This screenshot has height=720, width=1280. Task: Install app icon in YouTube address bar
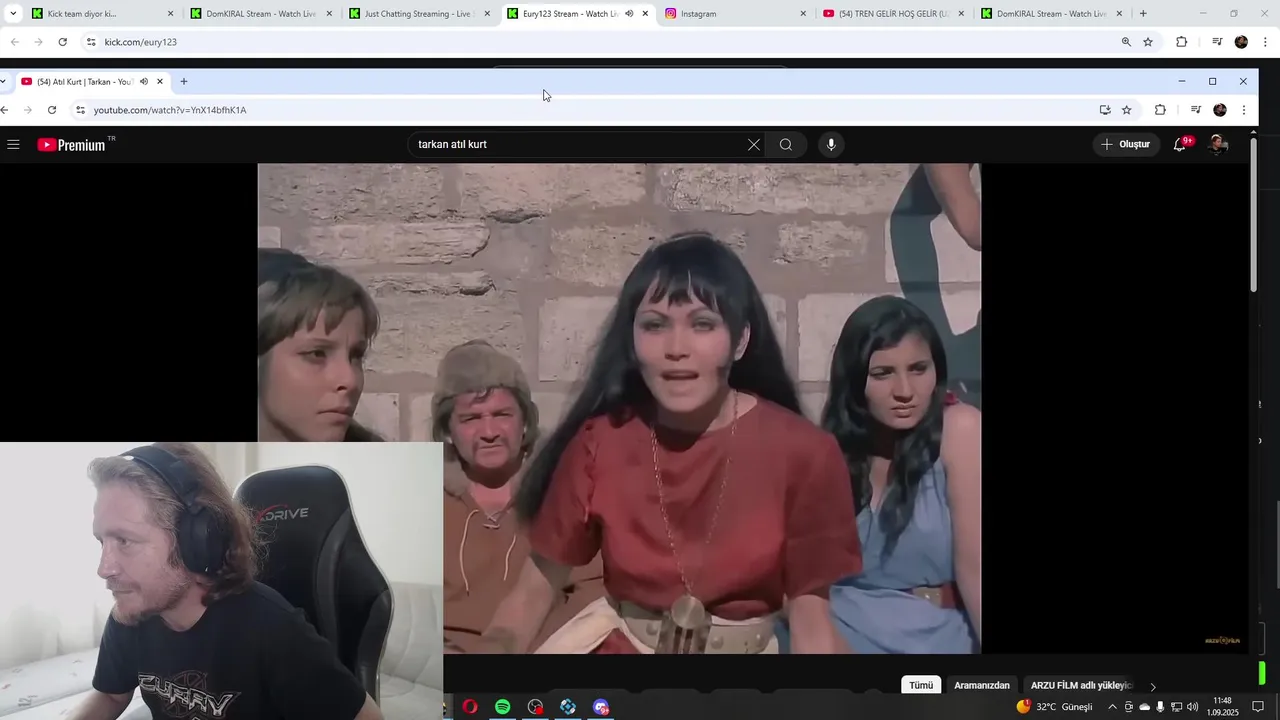point(1105,110)
